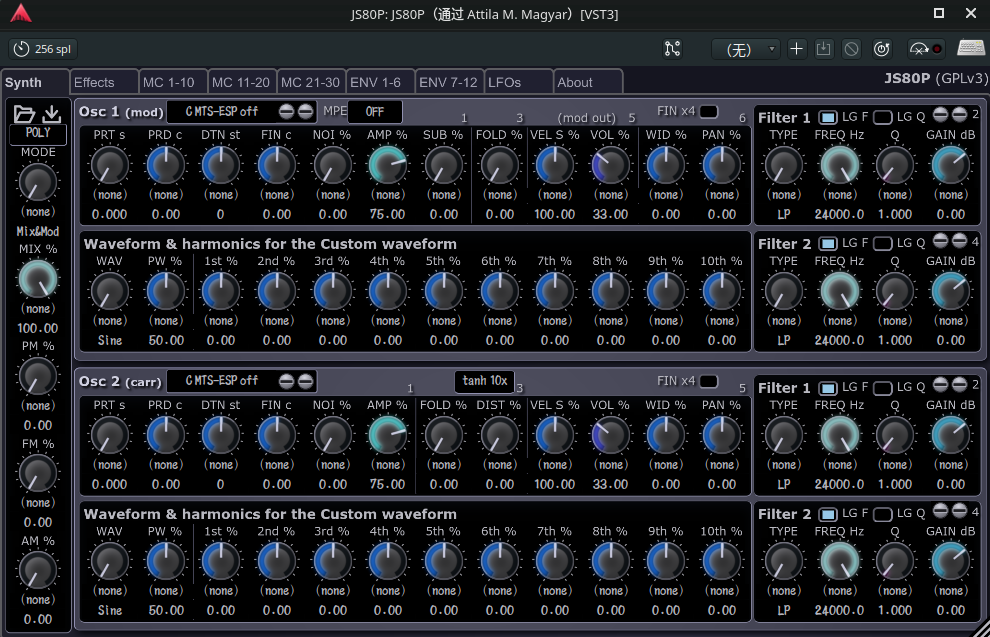Open the About tab
The image size is (990, 637).
(587, 82)
